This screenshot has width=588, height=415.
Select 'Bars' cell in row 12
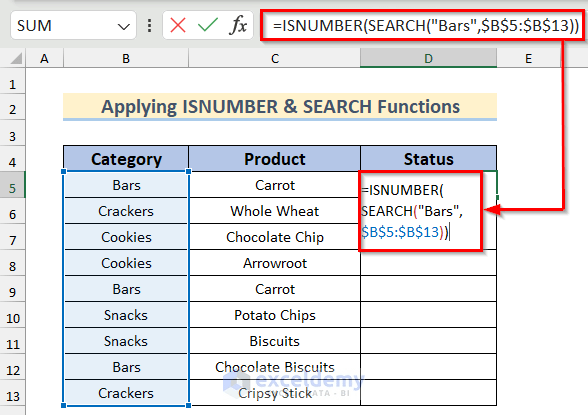pyautogui.click(x=126, y=367)
